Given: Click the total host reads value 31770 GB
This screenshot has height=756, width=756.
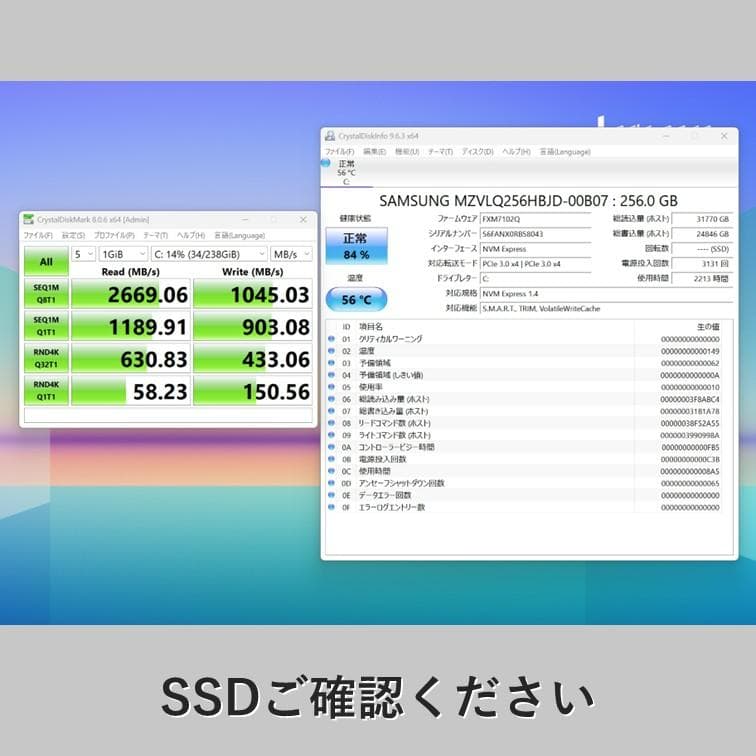Looking at the screenshot, I should coord(702,219).
